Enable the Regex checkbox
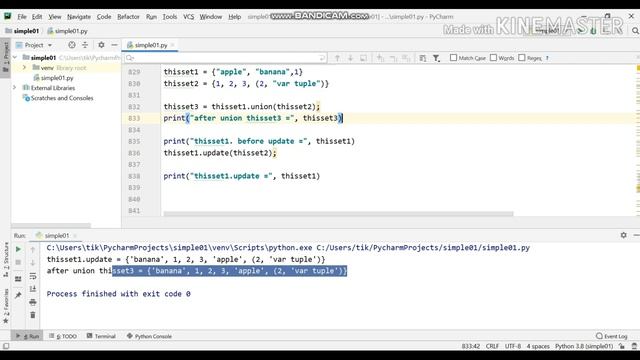Screen dimensions: 640x360 point(522,58)
